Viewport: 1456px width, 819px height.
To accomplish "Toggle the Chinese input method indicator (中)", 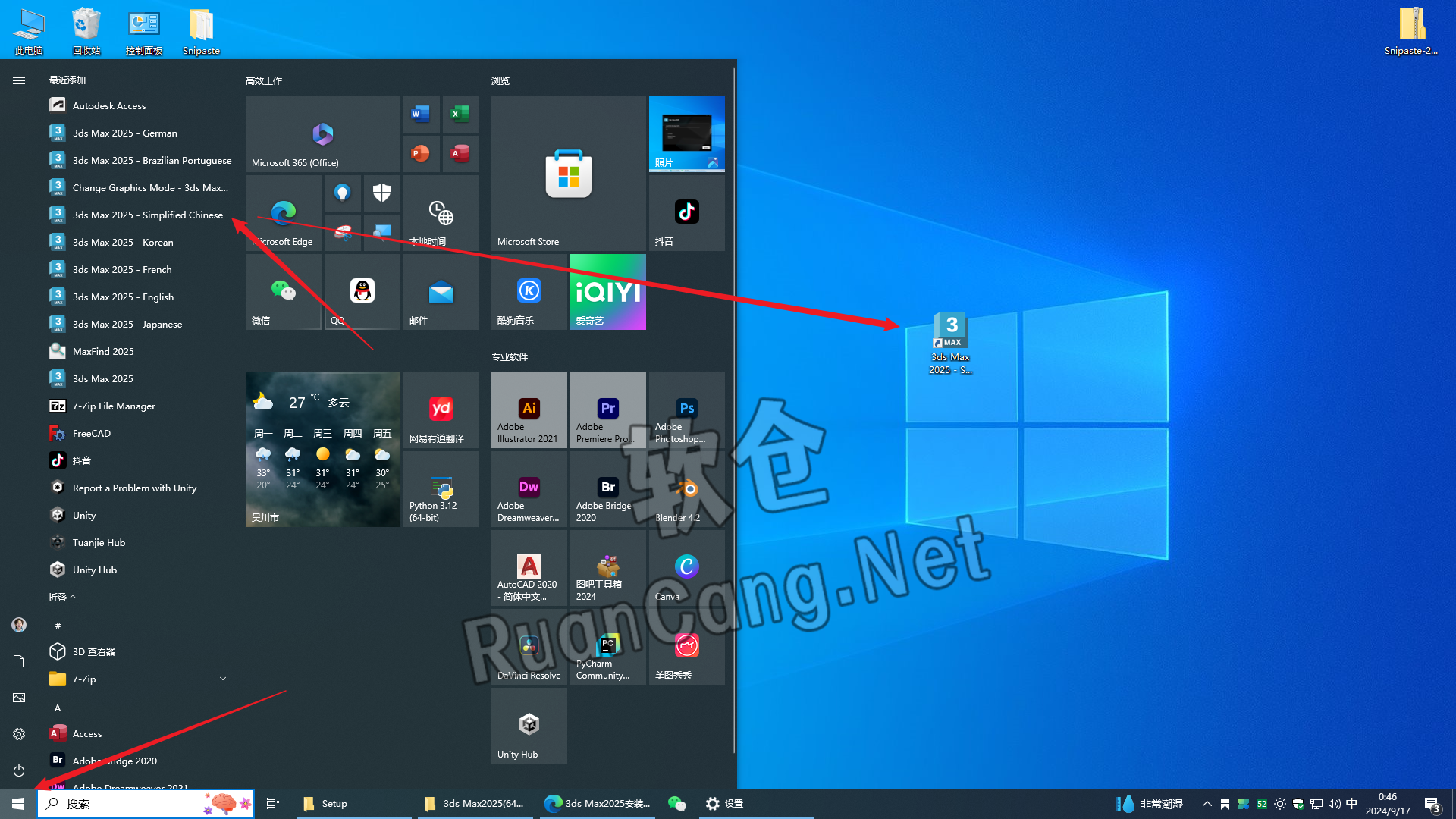I will [1351, 804].
